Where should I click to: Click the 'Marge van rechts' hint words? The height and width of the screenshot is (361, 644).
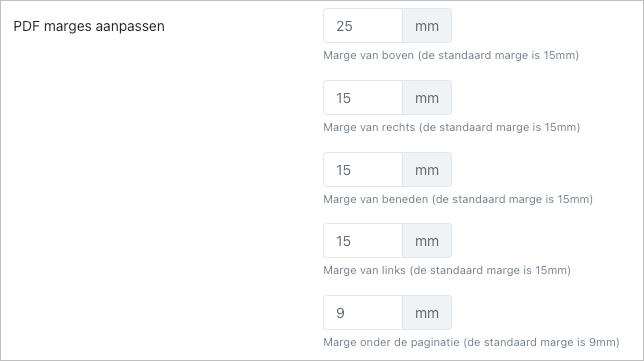click(369, 127)
